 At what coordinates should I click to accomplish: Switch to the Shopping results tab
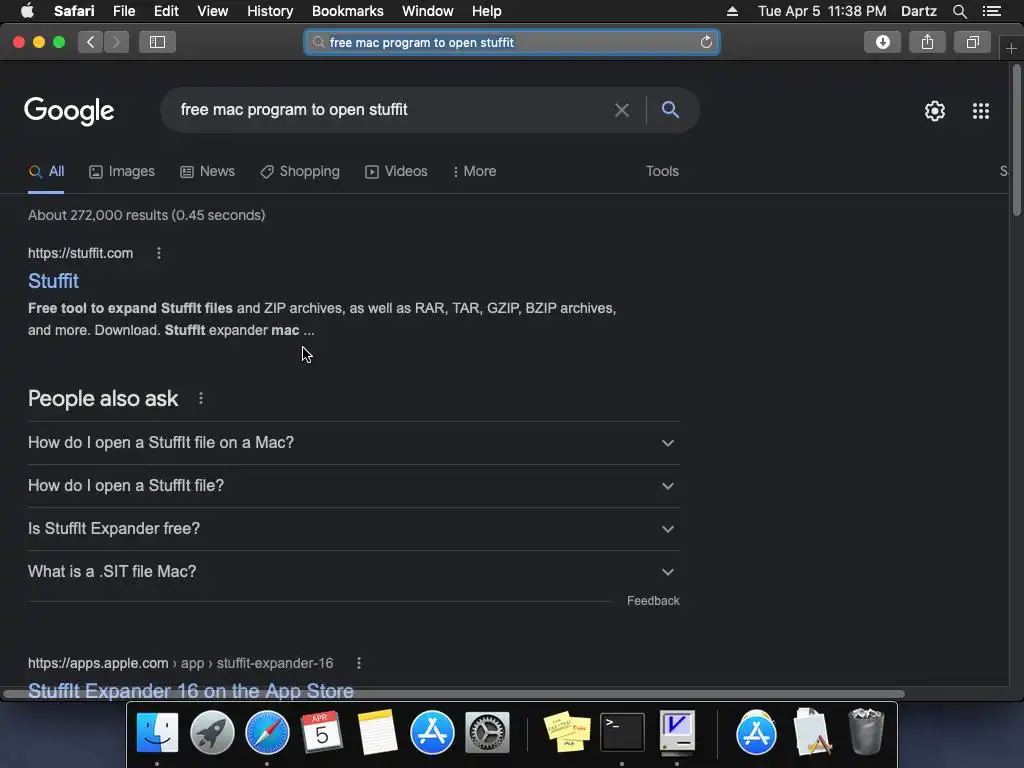tap(300, 172)
